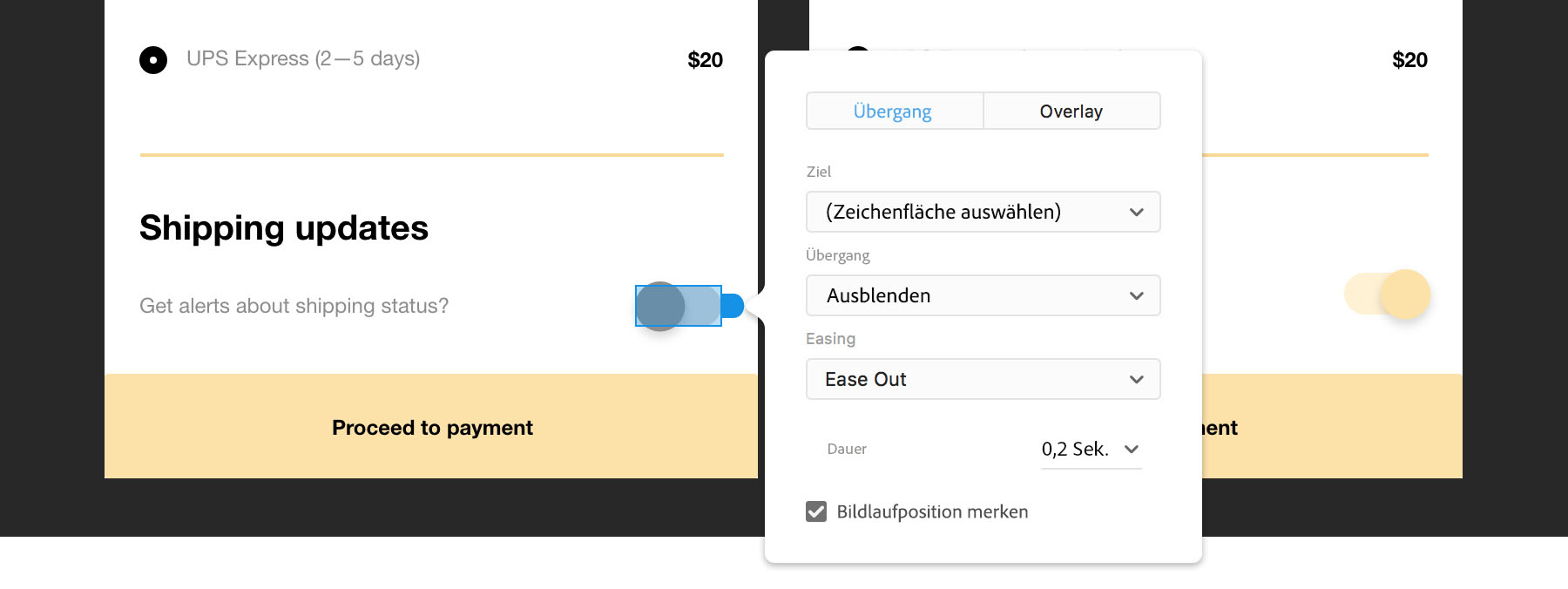Open the Ziel dropdown (Zeichenfläche auswählen)

[983, 212]
